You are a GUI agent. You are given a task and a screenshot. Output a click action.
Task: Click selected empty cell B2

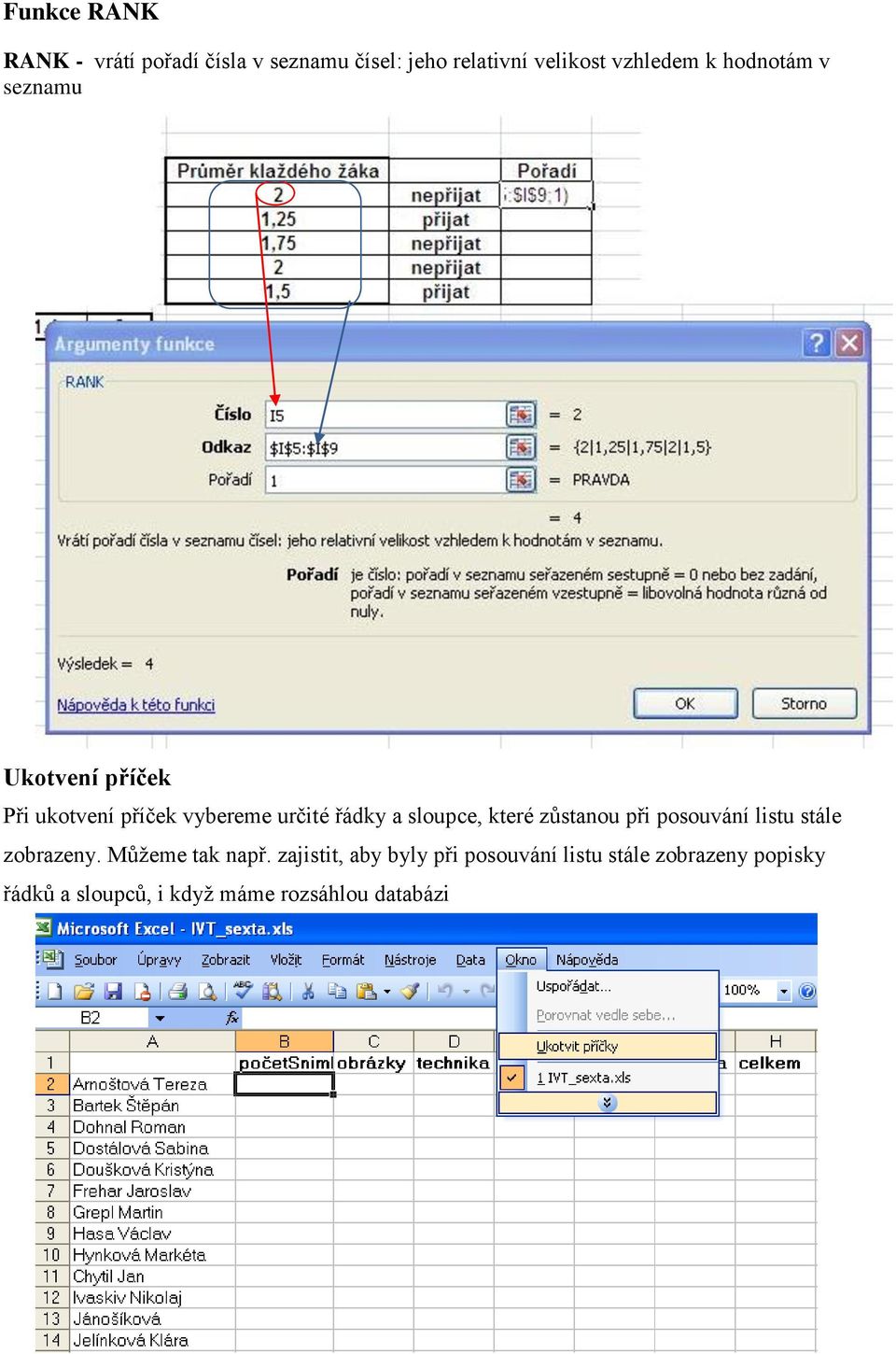tap(284, 1084)
